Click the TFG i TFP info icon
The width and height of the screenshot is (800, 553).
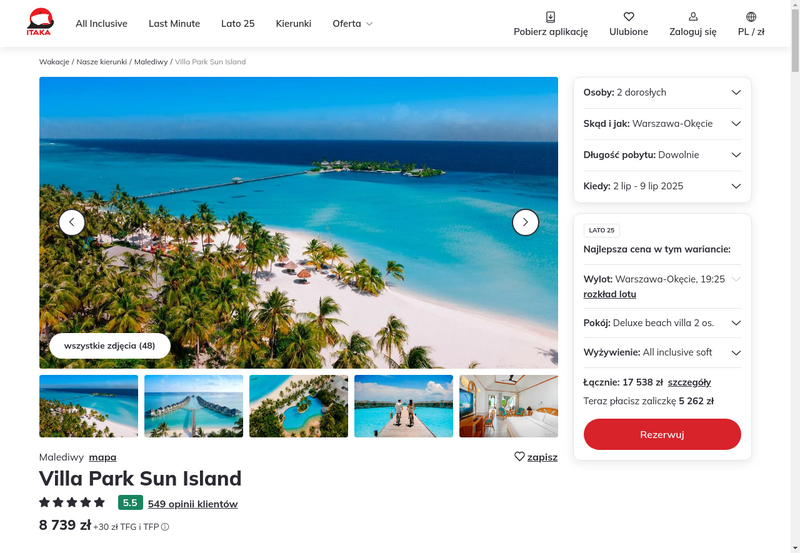point(165,527)
